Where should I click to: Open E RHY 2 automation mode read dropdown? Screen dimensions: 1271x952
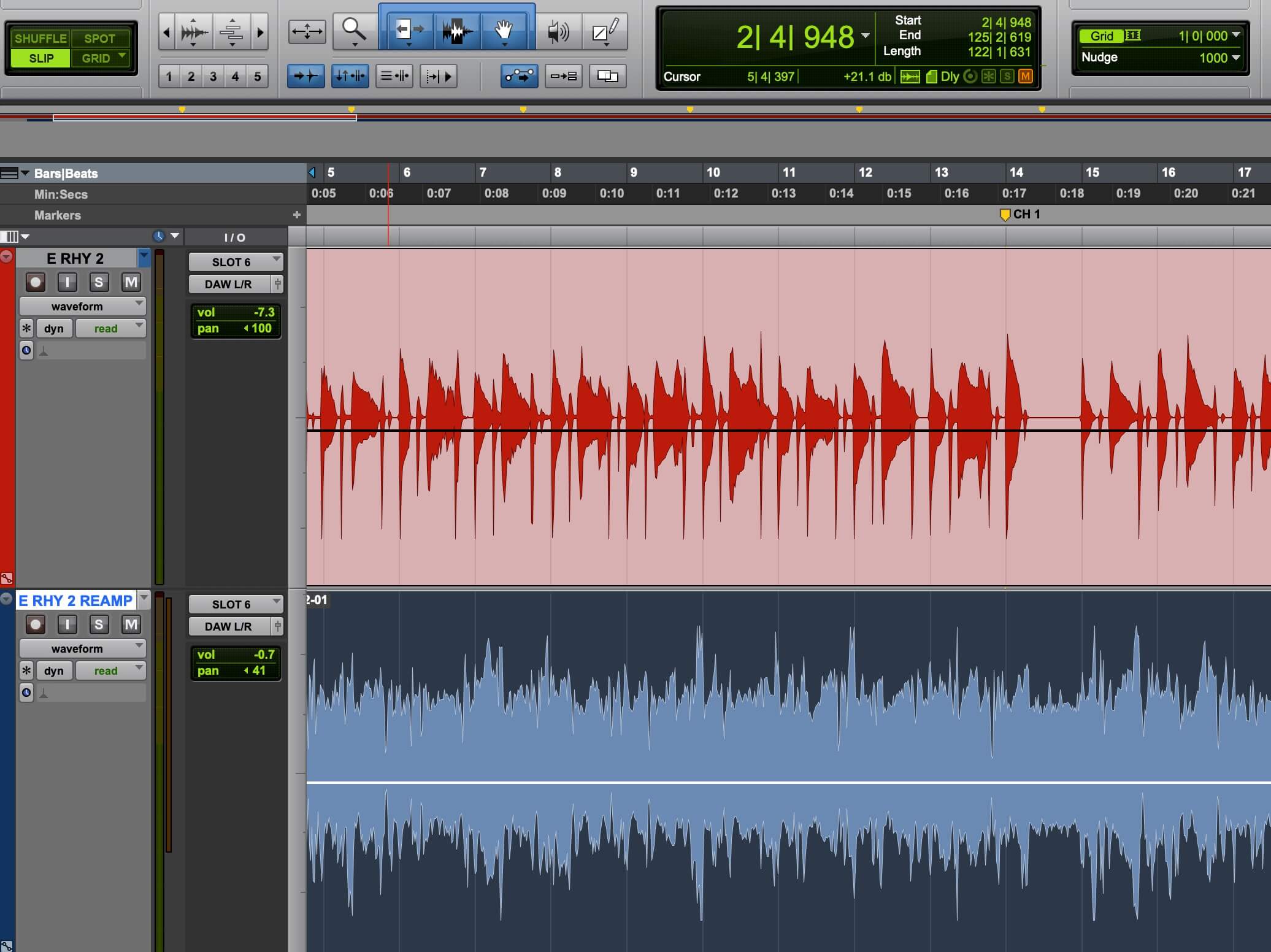pyautogui.click(x=111, y=328)
